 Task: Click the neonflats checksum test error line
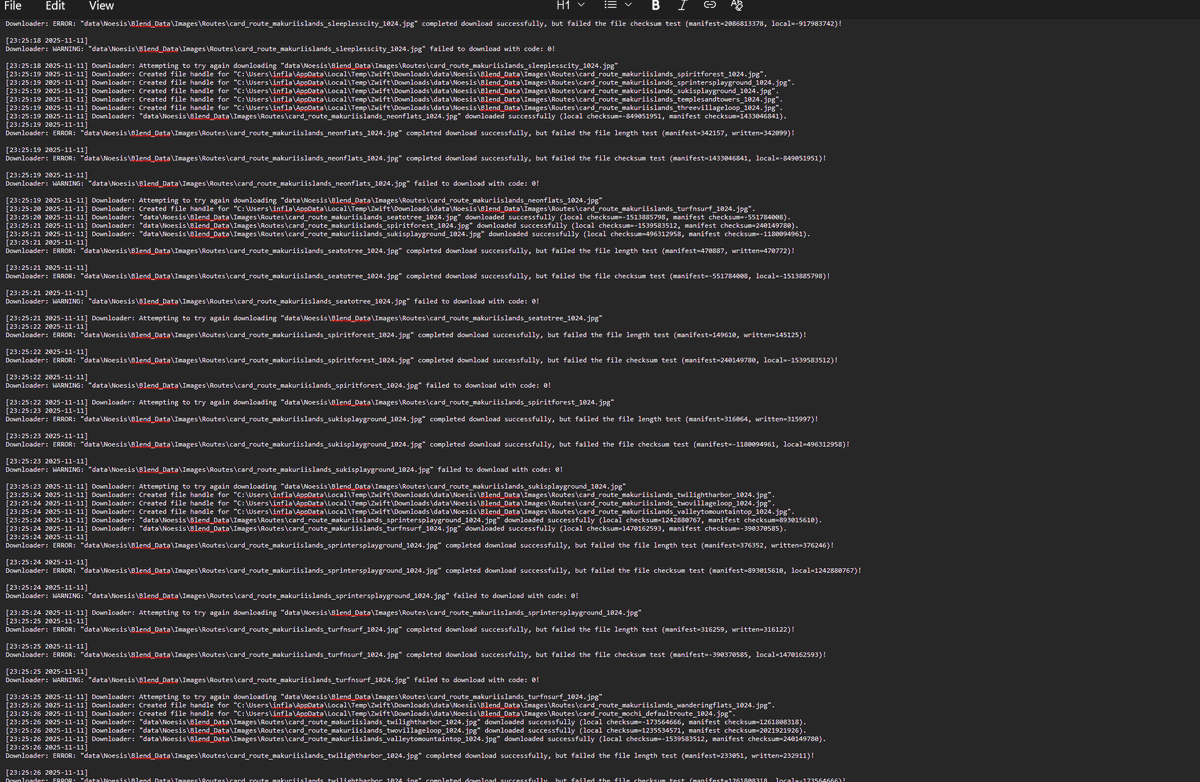[x=416, y=158]
